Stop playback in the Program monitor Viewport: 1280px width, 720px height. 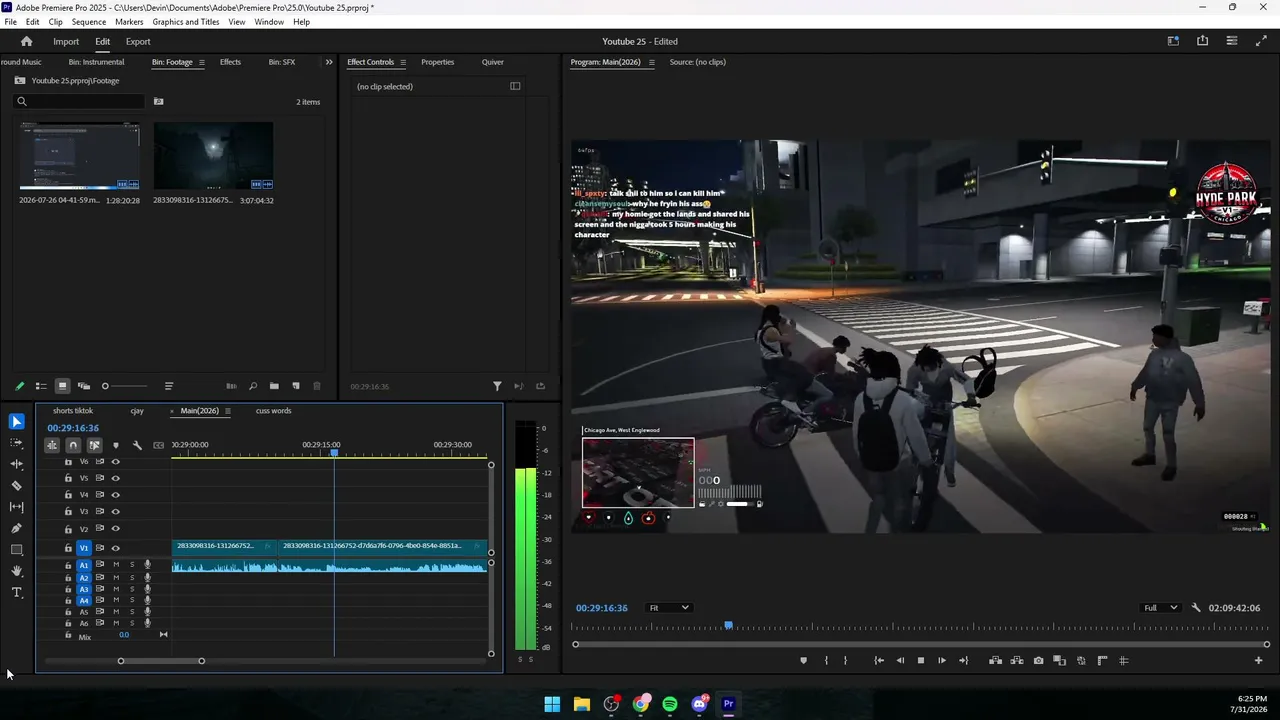921,660
